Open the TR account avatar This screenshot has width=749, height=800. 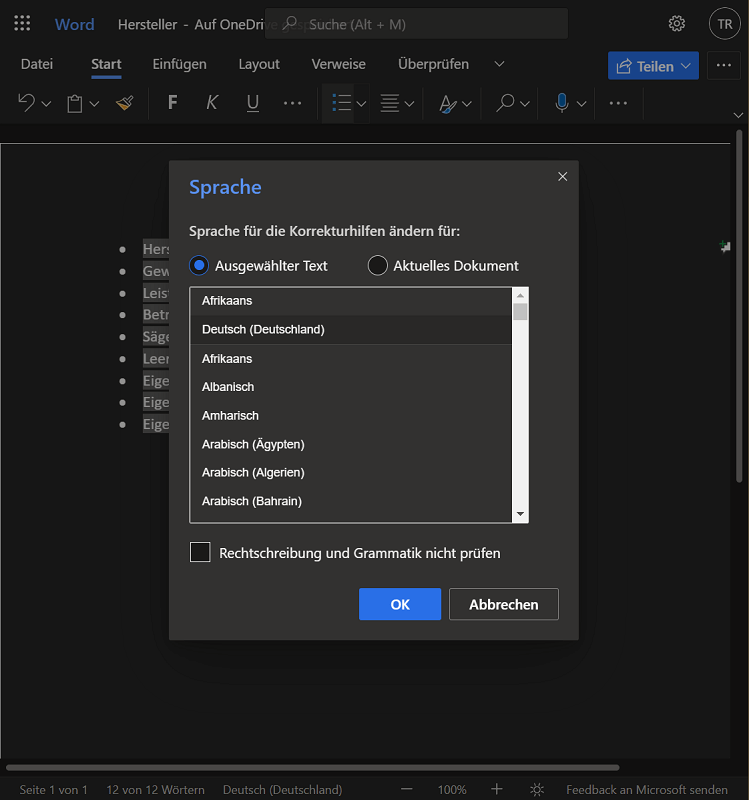click(725, 24)
